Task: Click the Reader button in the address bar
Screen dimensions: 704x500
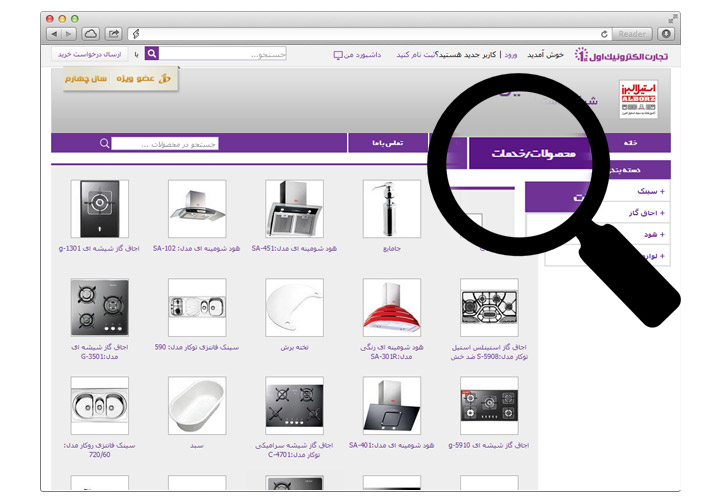Action: click(x=632, y=34)
